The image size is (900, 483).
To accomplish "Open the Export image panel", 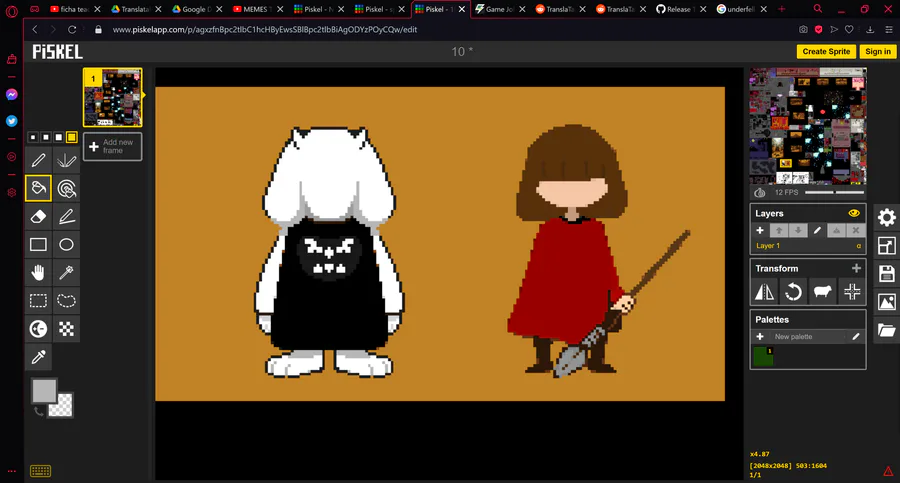I will click(x=886, y=302).
